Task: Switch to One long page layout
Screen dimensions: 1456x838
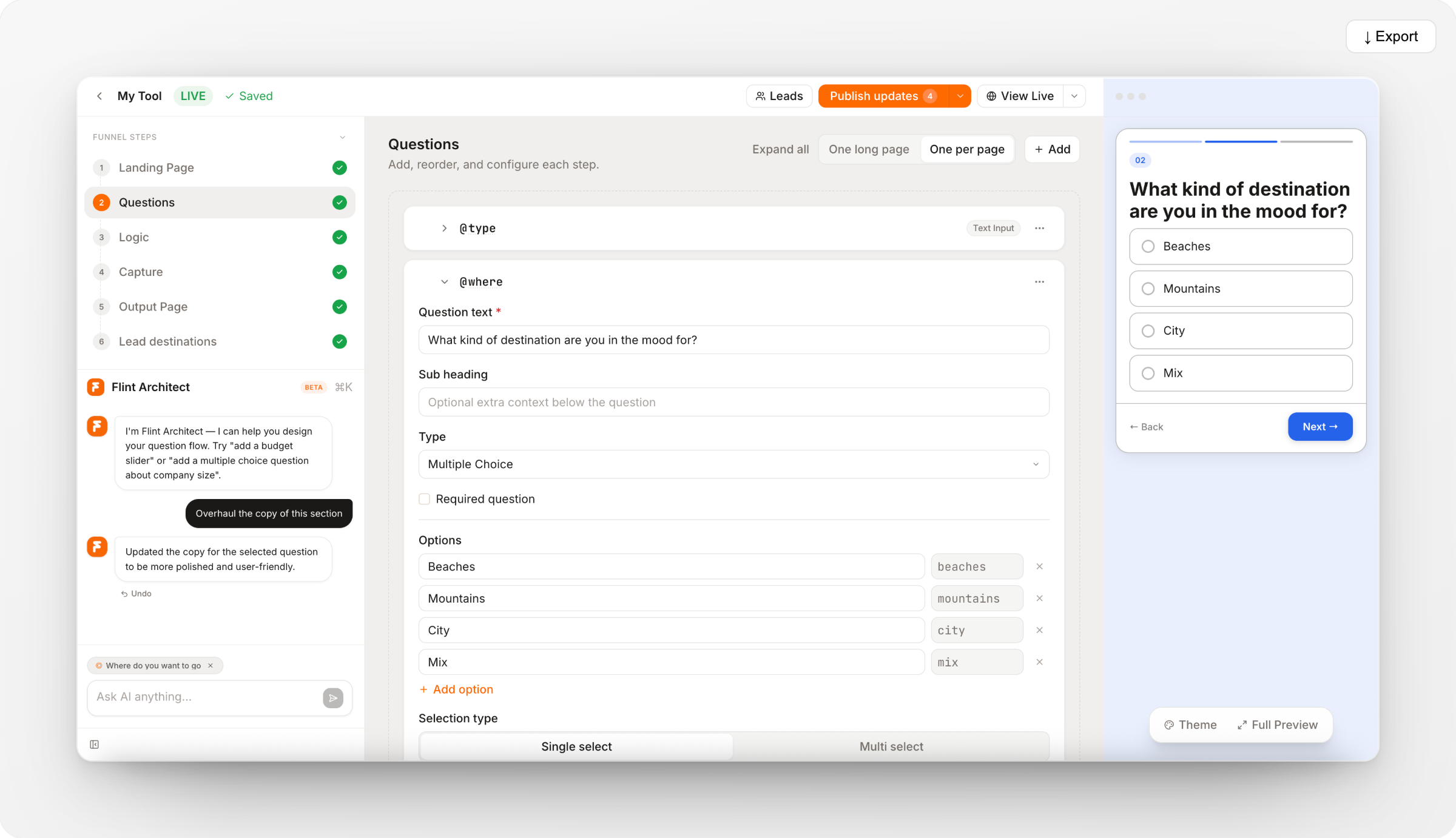Action: coord(869,149)
